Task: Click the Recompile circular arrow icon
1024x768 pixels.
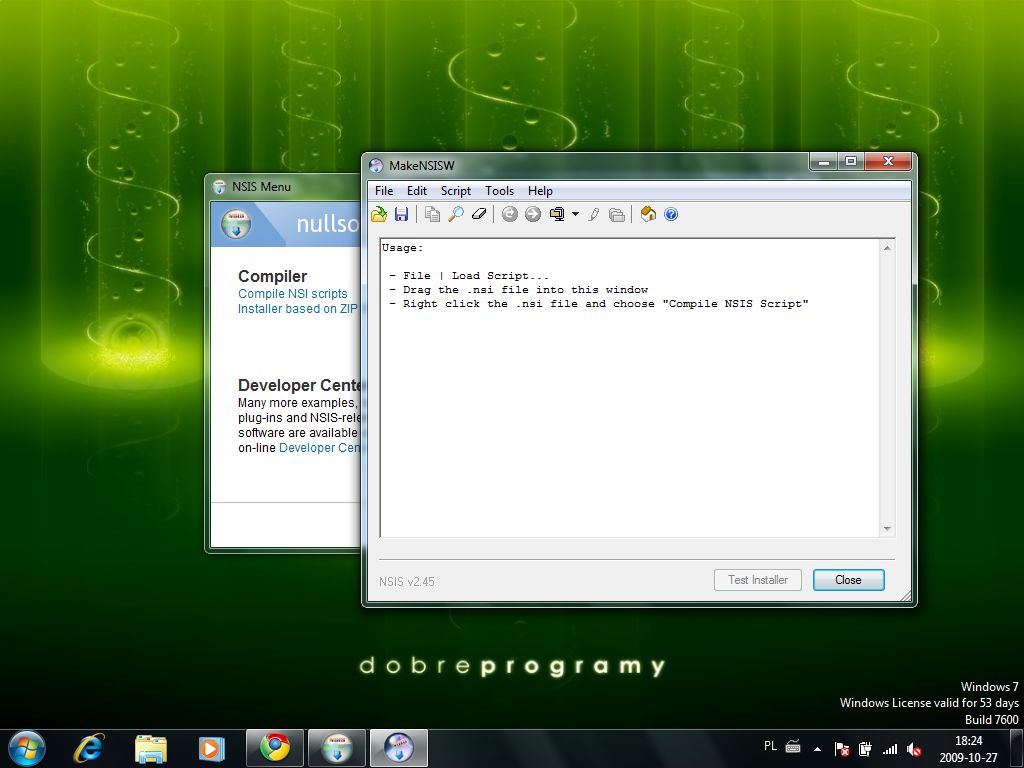Action: [509, 214]
